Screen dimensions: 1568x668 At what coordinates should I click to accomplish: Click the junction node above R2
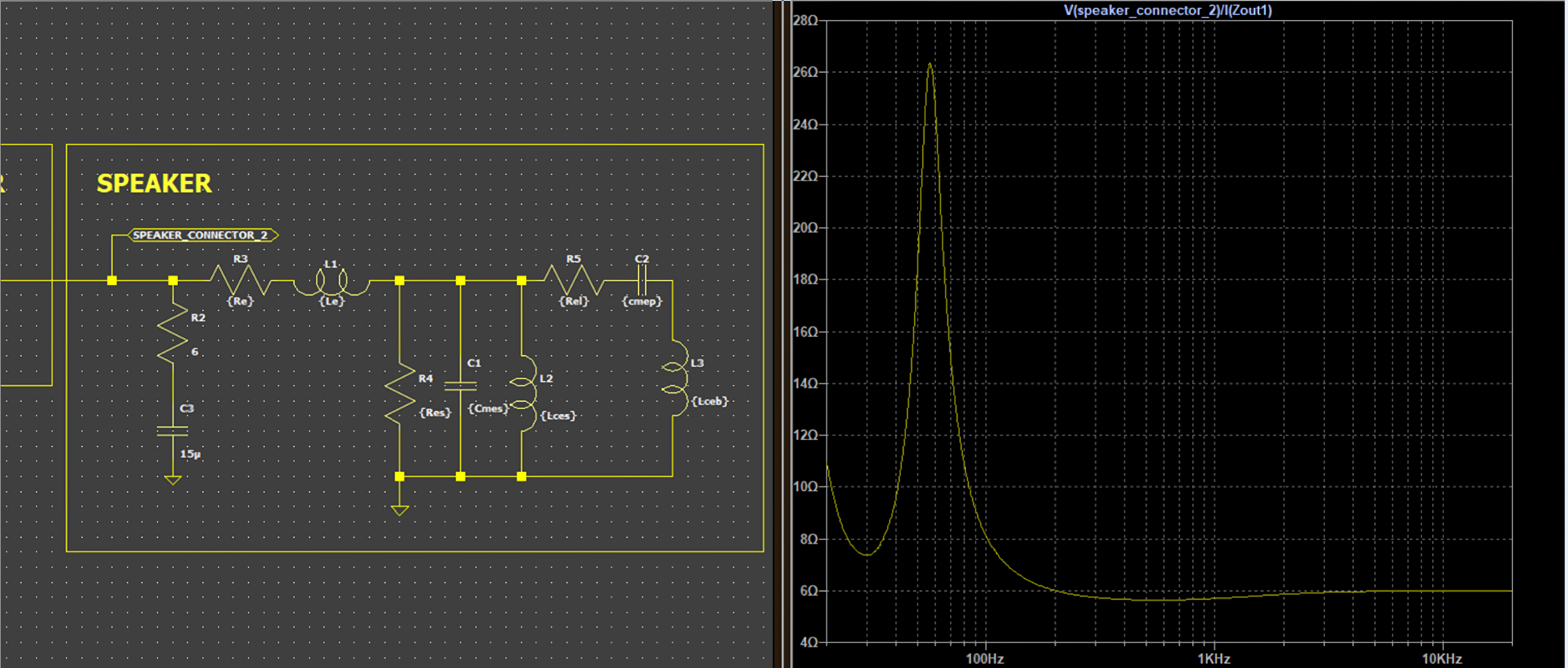pyautogui.click(x=173, y=281)
